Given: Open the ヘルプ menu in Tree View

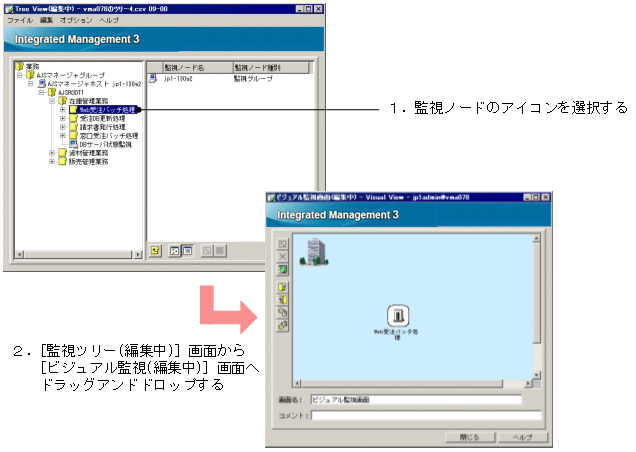Looking at the screenshot, I should (109, 20).
